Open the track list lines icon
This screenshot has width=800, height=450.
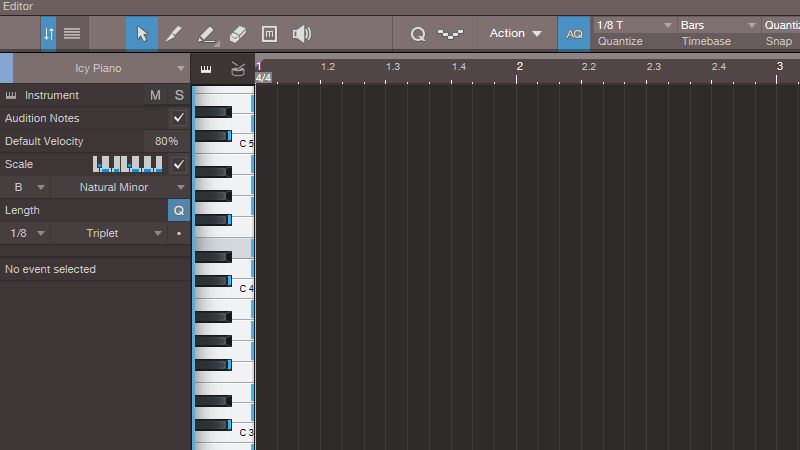point(72,34)
